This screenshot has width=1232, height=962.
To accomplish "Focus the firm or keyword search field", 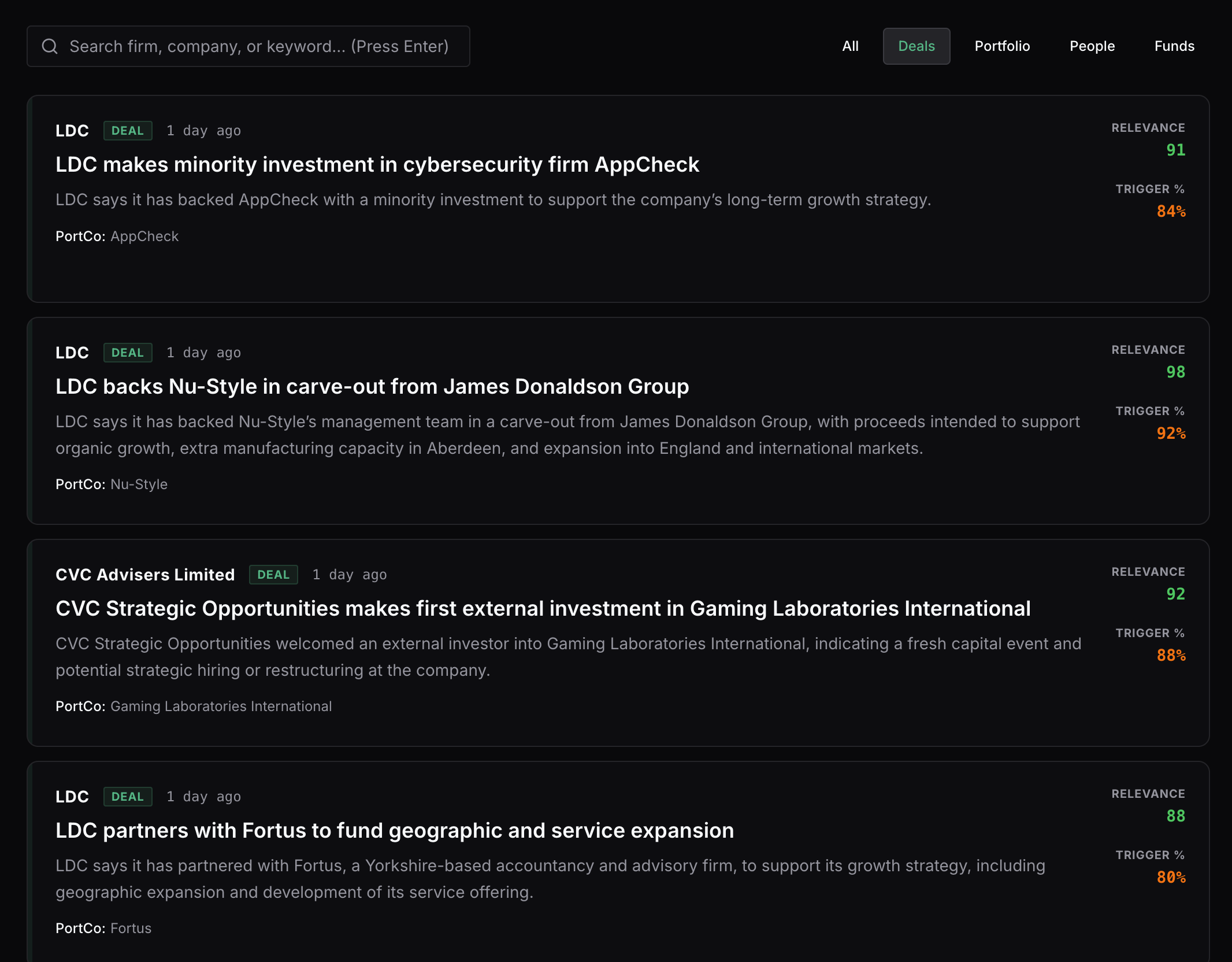I will pyautogui.click(x=248, y=46).
